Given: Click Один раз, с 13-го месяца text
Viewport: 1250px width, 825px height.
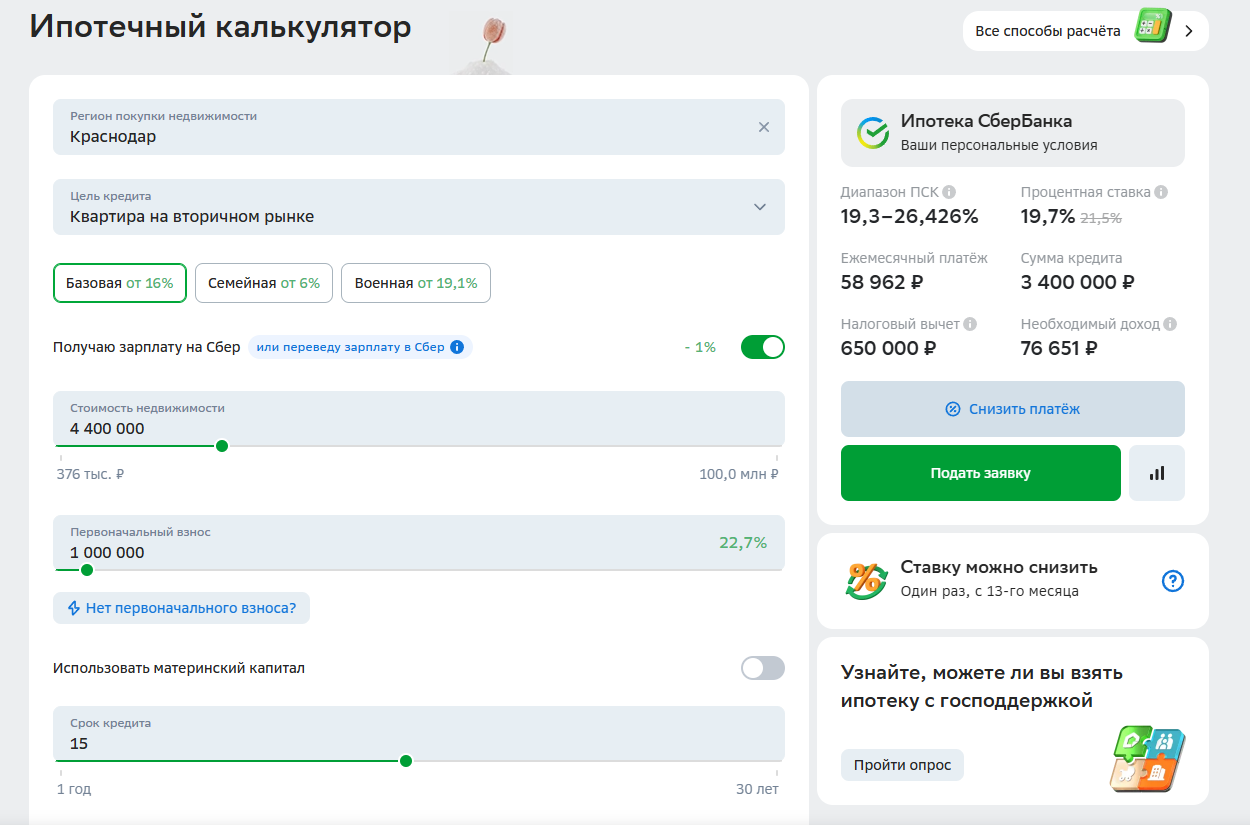Looking at the screenshot, I should pyautogui.click(x=990, y=591).
